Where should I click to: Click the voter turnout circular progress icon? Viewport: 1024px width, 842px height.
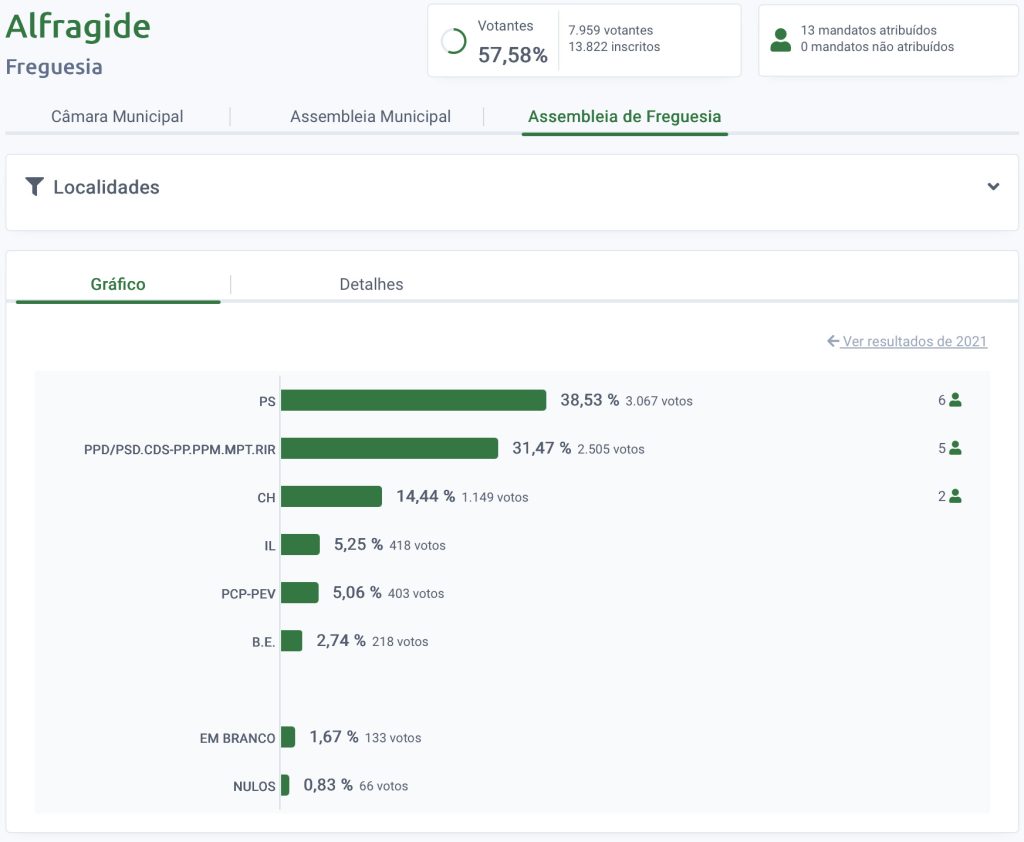[453, 41]
